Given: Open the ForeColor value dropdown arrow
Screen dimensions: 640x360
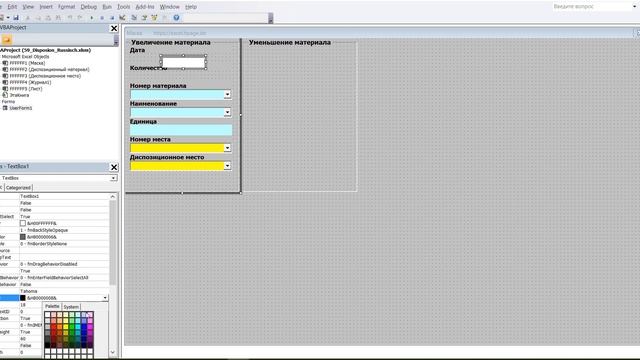Looking at the screenshot, I should tap(105, 298).
